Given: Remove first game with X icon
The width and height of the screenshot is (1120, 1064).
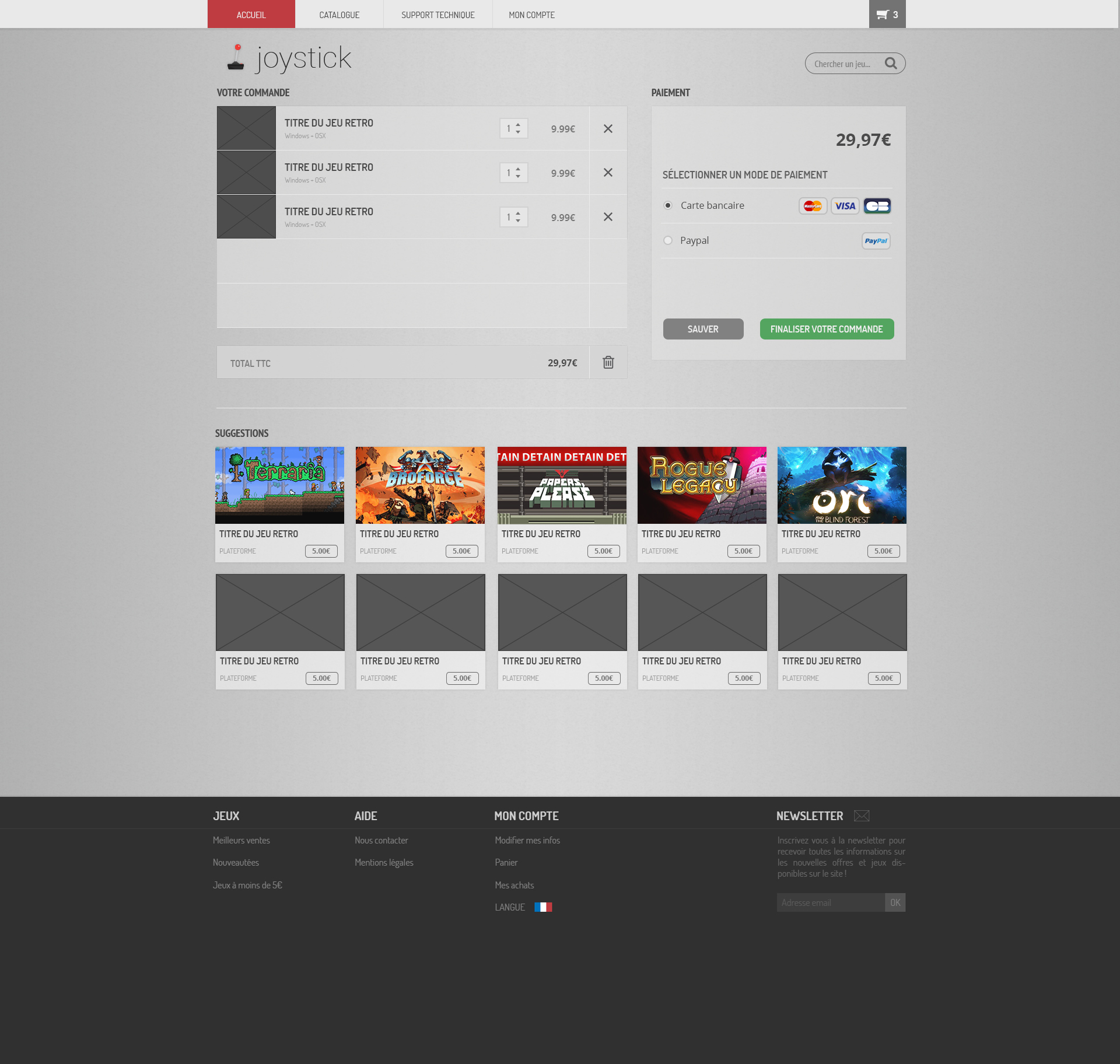Looking at the screenshot, I should (x=608, y=128).
